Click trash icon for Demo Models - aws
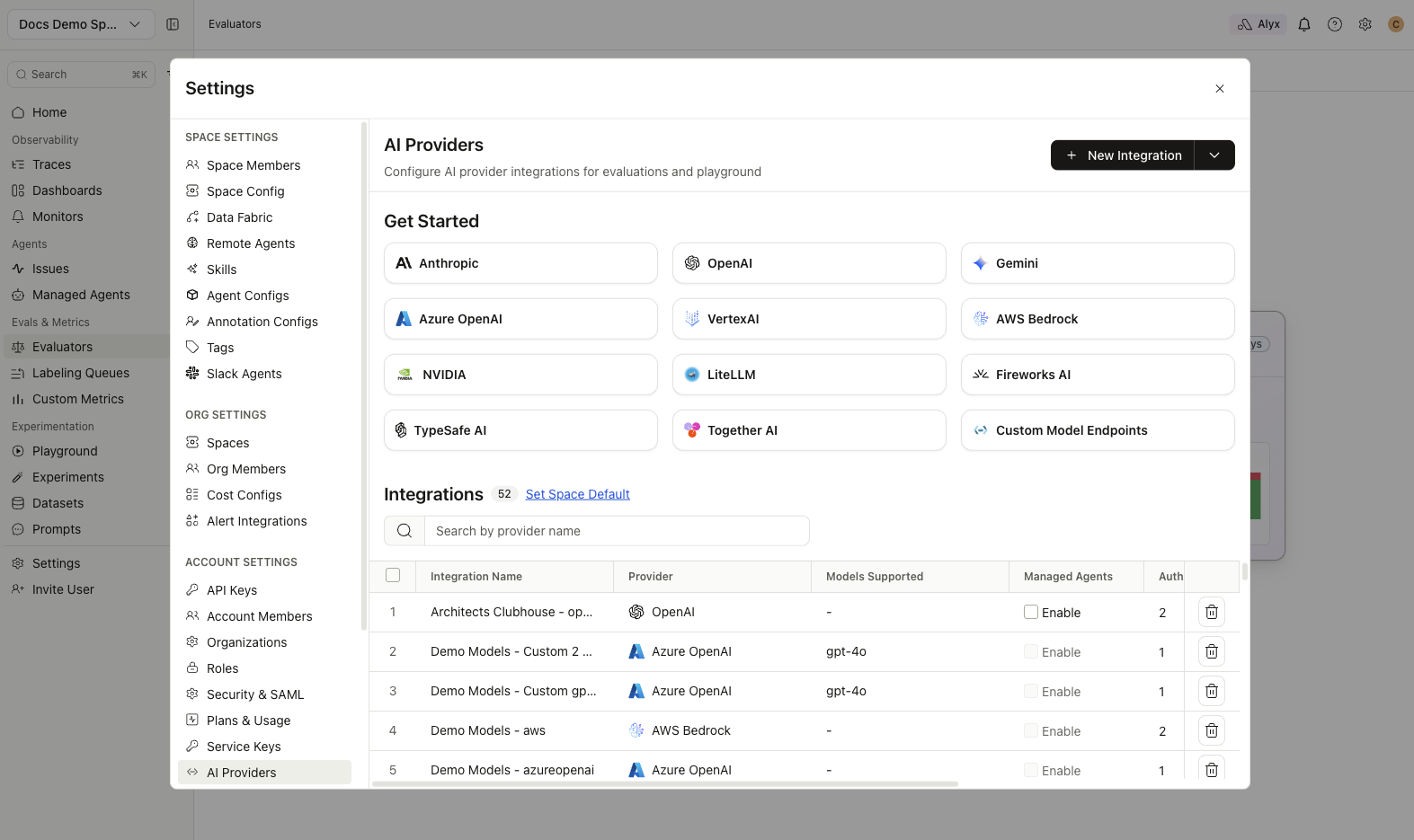Screen dimensions: 1414x840 [1211, 730]
